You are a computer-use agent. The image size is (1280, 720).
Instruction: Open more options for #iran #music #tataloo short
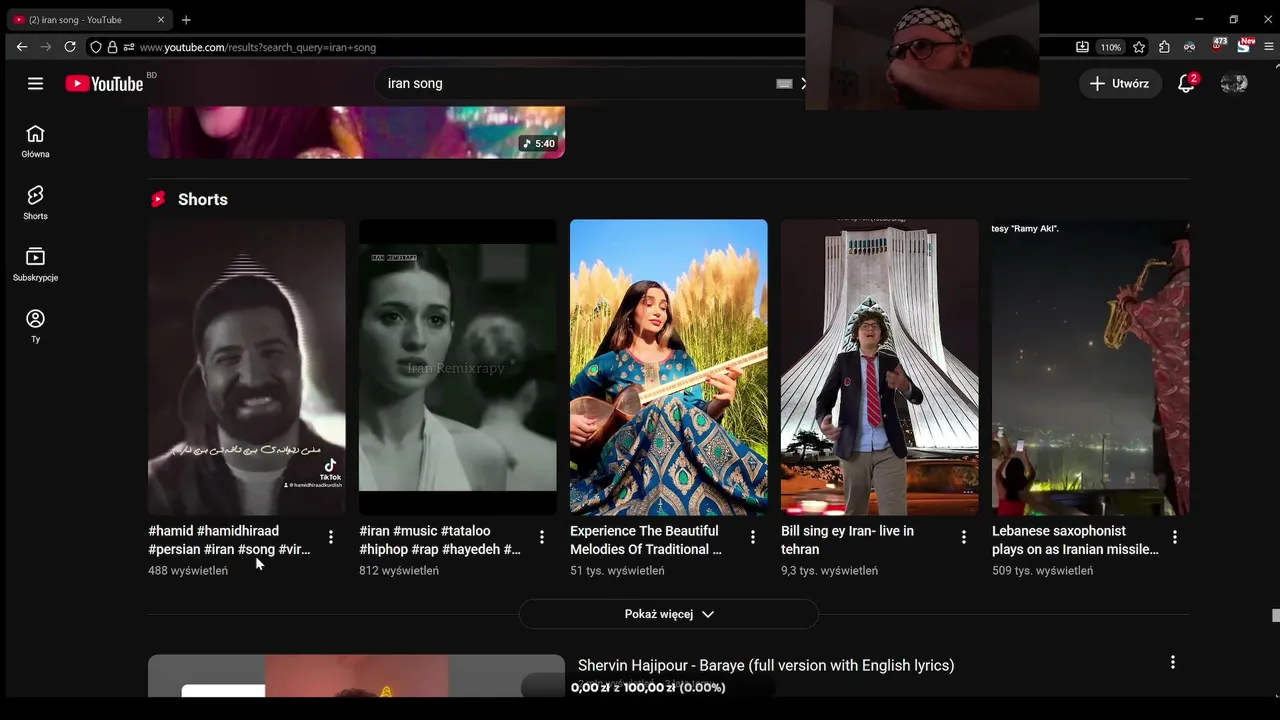tap(542, 537)
